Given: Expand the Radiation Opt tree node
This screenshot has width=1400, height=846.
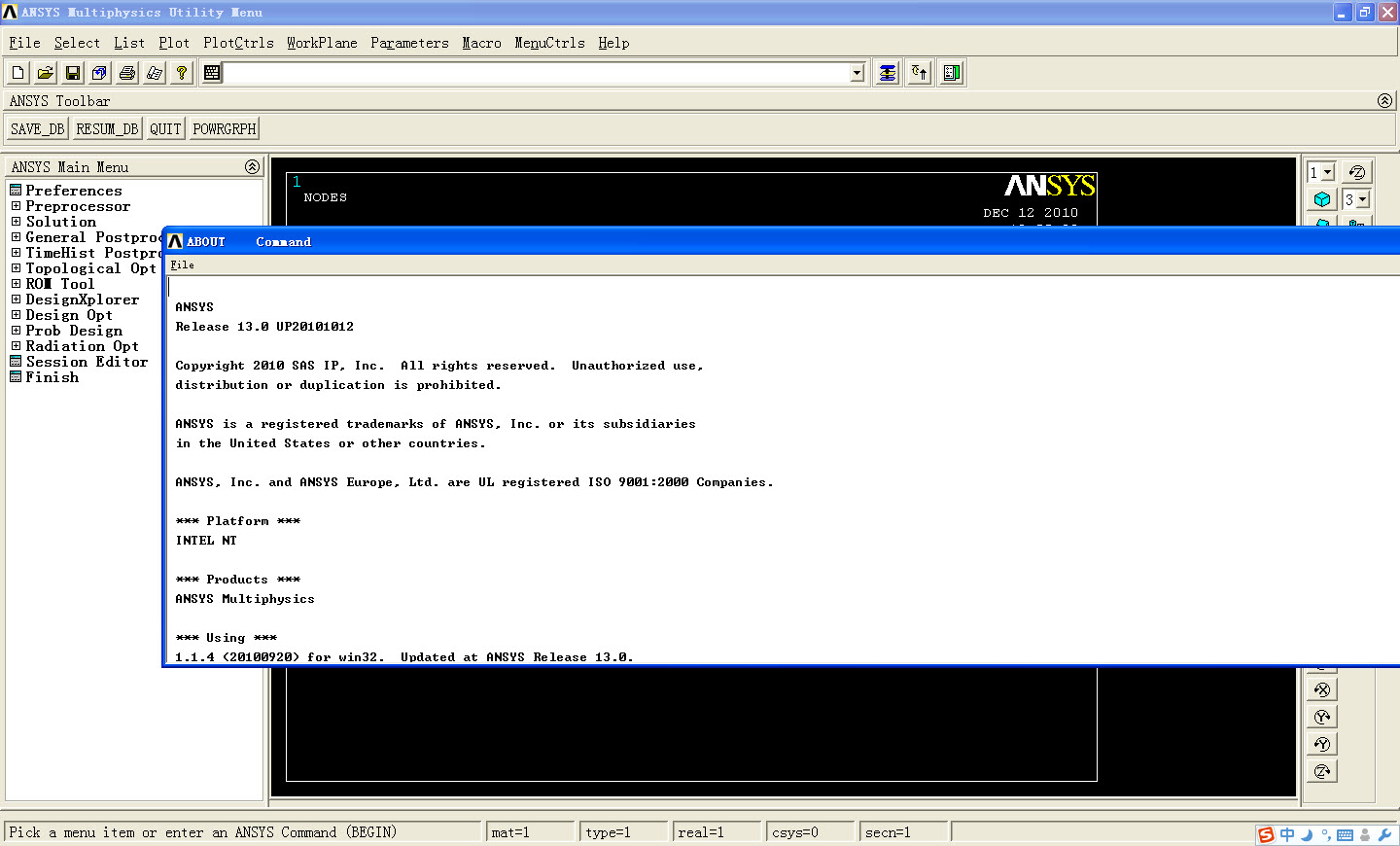Looking at the screenshot, I should 16,346.
